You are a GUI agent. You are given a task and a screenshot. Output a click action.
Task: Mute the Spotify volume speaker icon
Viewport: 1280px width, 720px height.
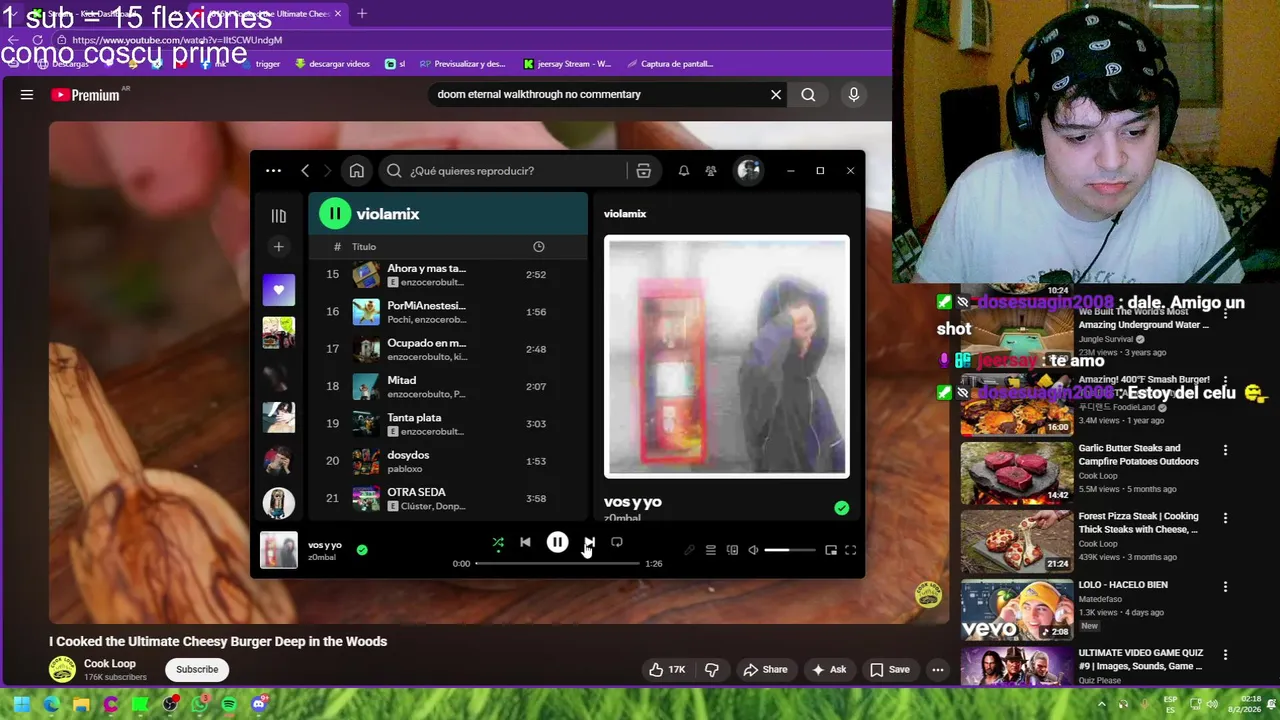point(754,550)
